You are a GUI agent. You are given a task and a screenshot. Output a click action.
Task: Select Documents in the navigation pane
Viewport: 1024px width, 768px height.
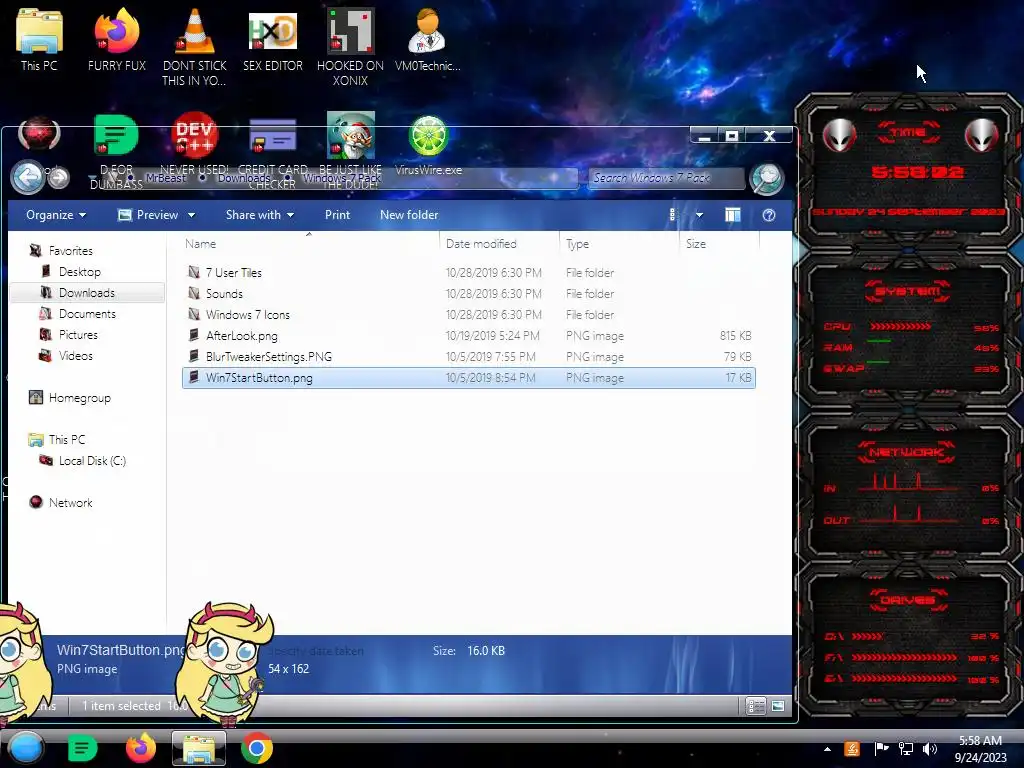click(88, 313)
